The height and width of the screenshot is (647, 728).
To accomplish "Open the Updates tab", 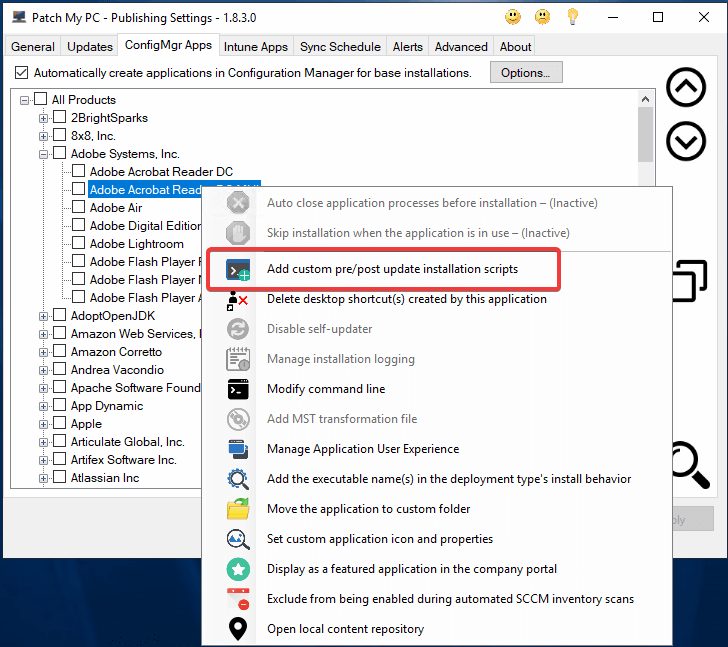I will (x=90, y=47).
